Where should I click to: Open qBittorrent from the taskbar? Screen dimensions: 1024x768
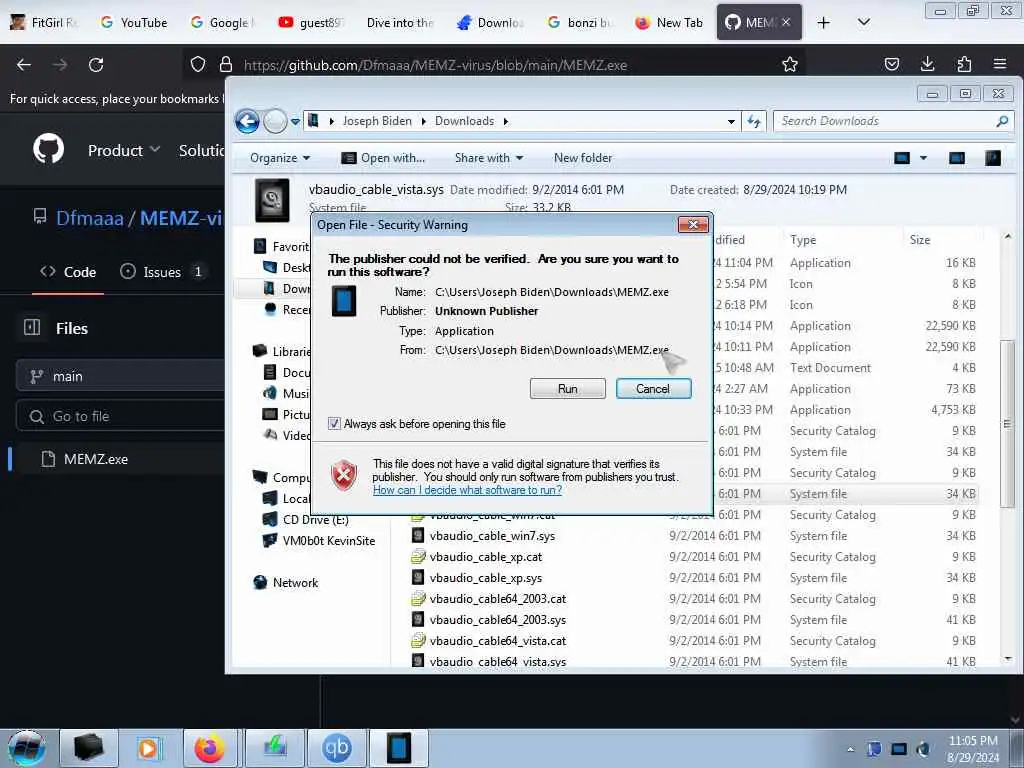coord(336,748)
